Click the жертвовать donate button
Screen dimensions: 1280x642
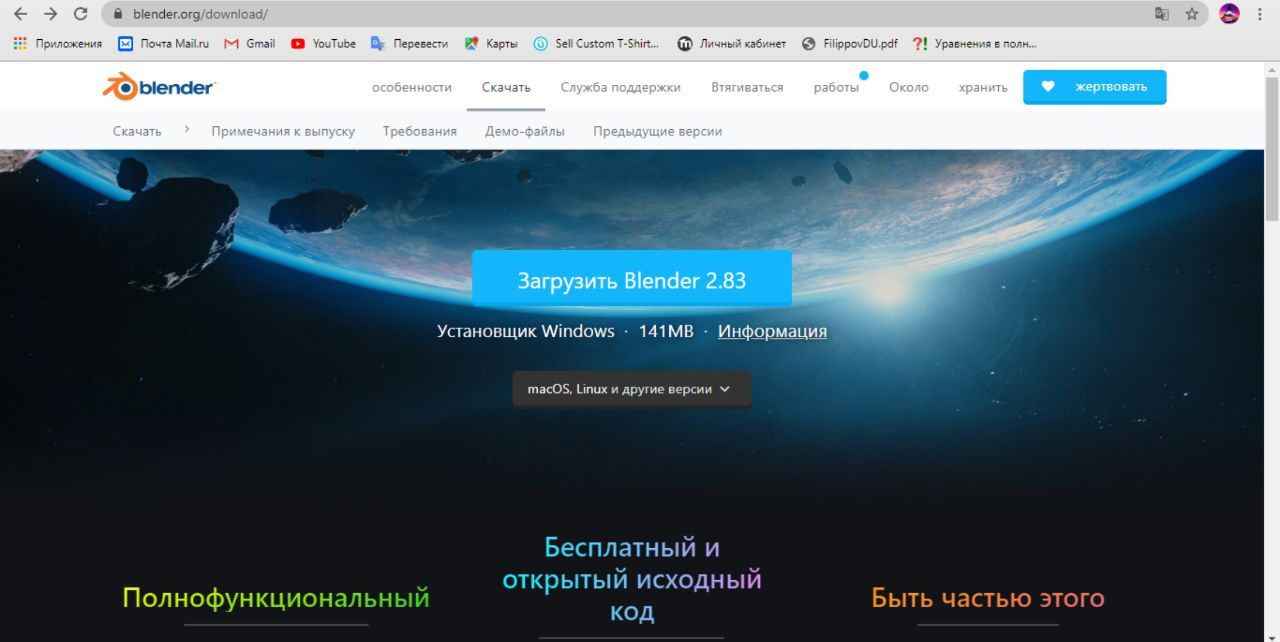pyautogui.click(x=1094, y=87)
